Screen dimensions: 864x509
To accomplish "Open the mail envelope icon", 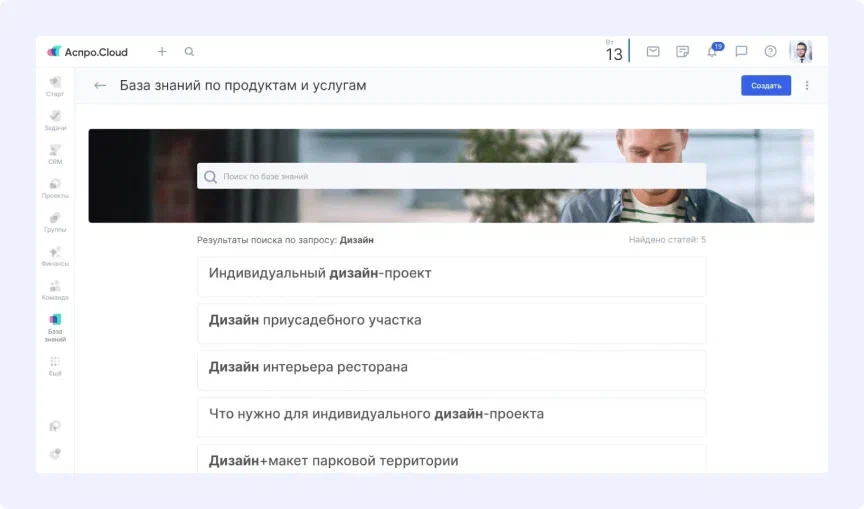I will (x=653, y=52).
